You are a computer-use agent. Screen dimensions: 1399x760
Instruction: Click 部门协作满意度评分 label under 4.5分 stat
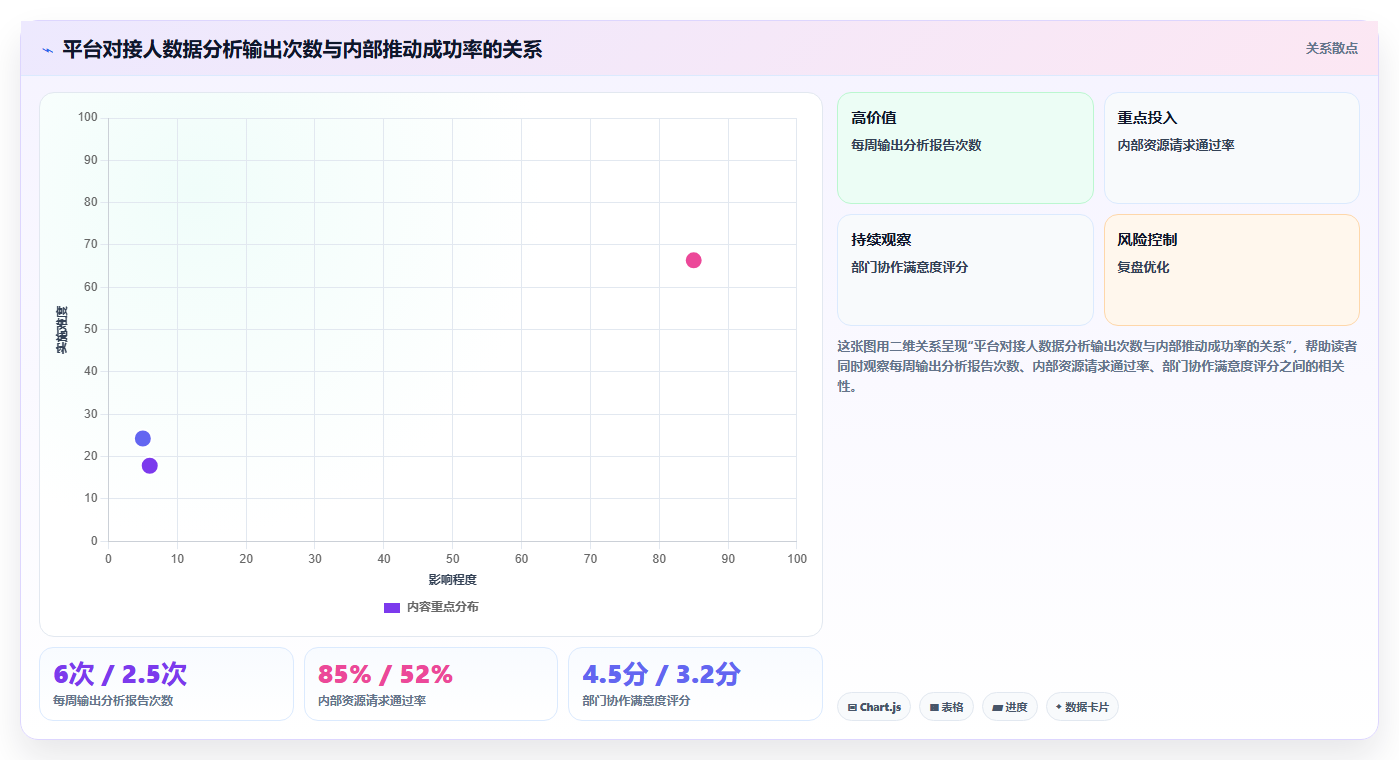[x=636, y=701]
